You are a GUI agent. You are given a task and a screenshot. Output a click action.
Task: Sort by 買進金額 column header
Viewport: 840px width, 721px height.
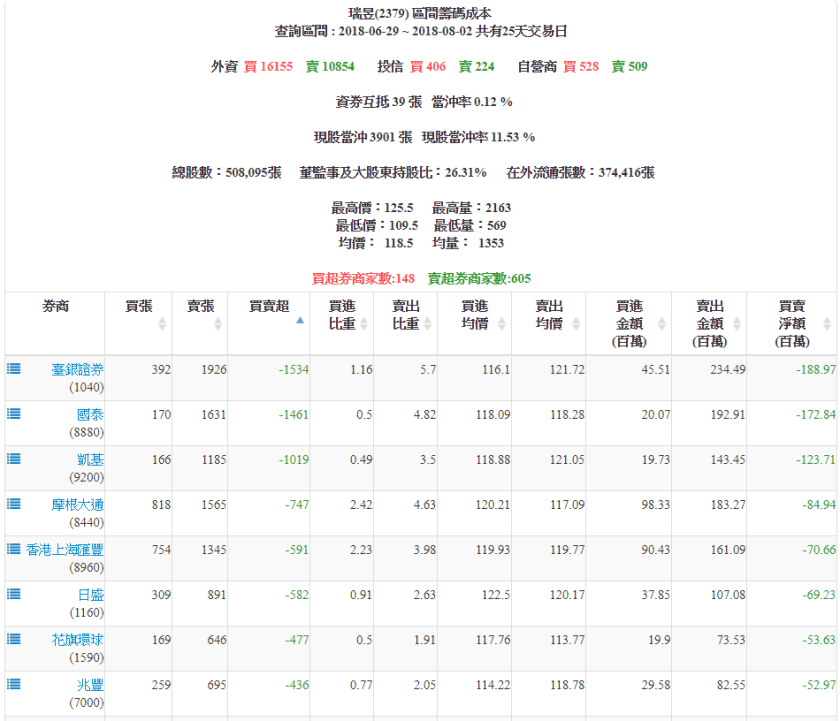coord(628,323)
